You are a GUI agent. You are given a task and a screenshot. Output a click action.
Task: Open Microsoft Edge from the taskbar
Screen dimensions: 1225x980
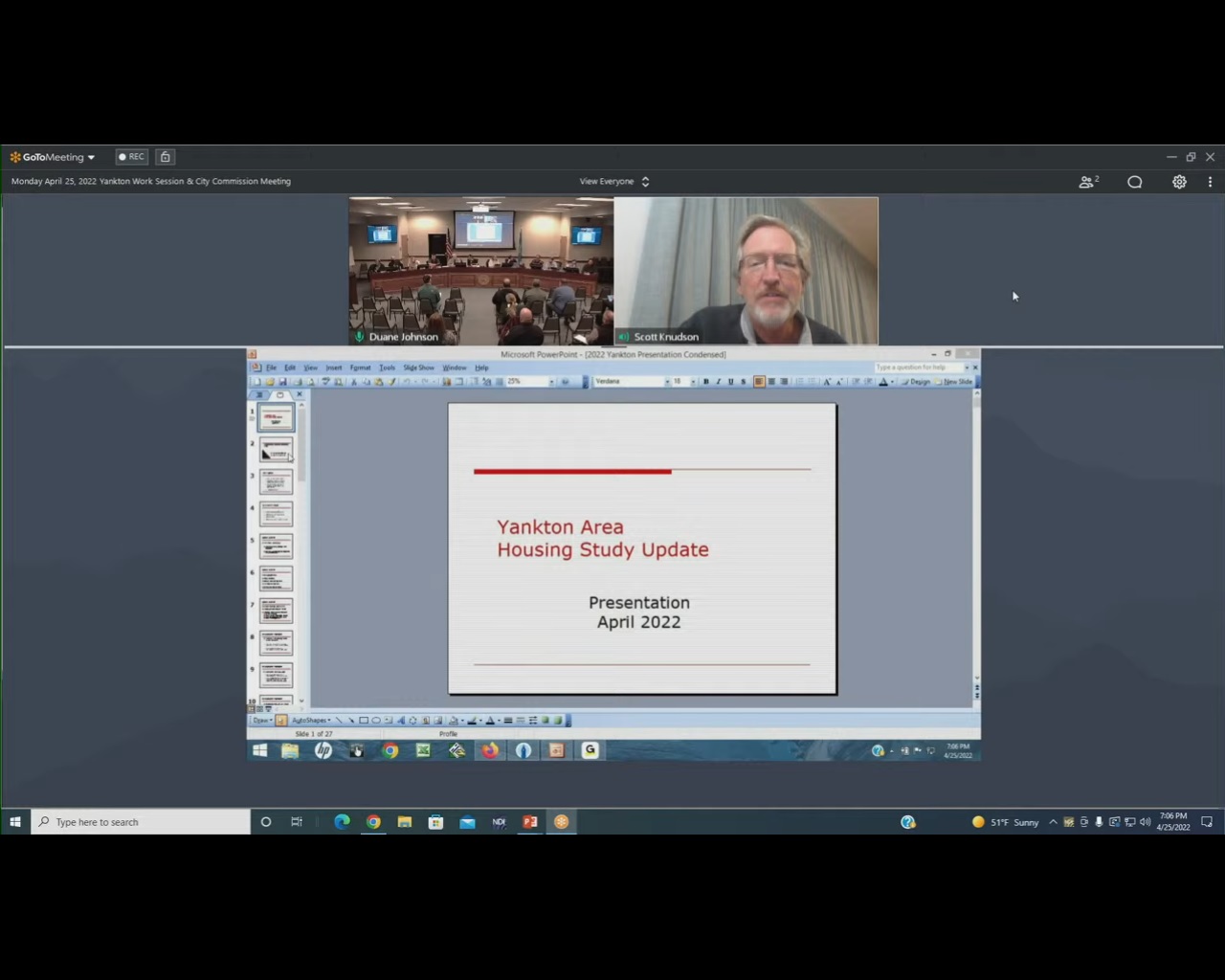pyautogui.click(x=342, y=822)
